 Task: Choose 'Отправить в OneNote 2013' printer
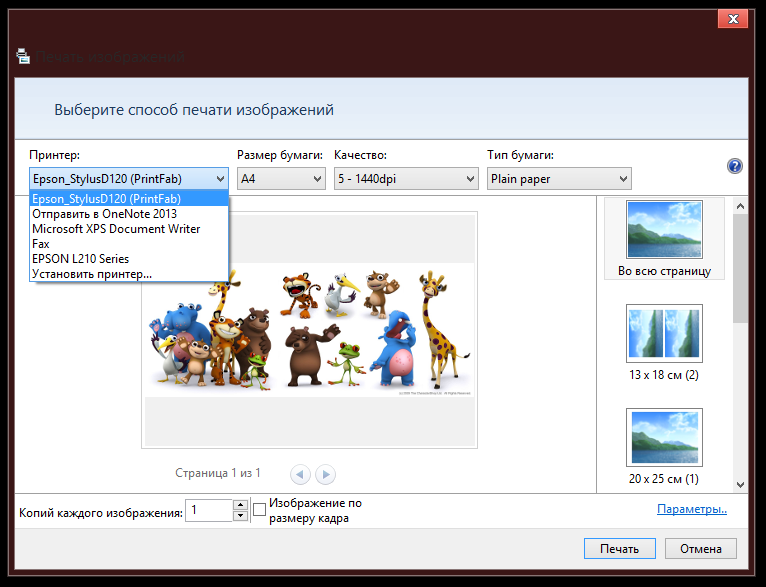(129, 214)
